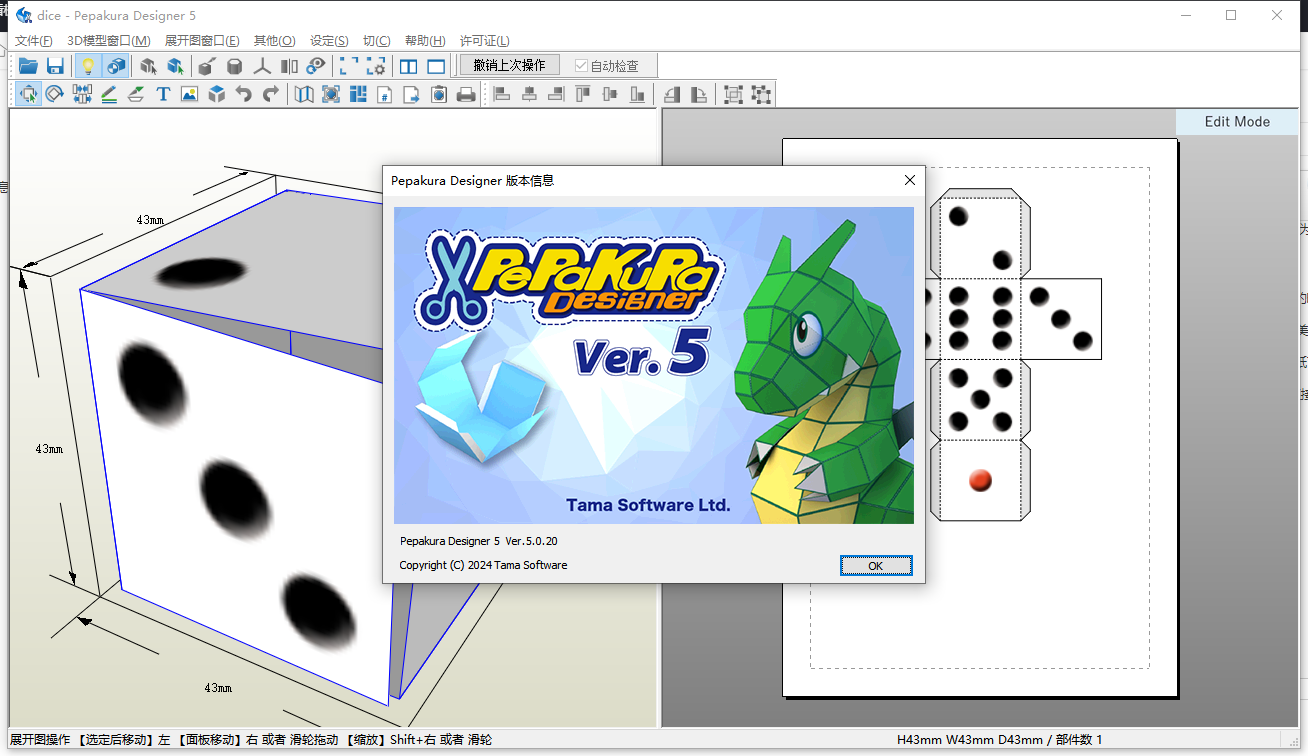This screenshot has height=756, width=1308.
Task: Click the red dot face on unfolded pattern
Action: (980, 480)
